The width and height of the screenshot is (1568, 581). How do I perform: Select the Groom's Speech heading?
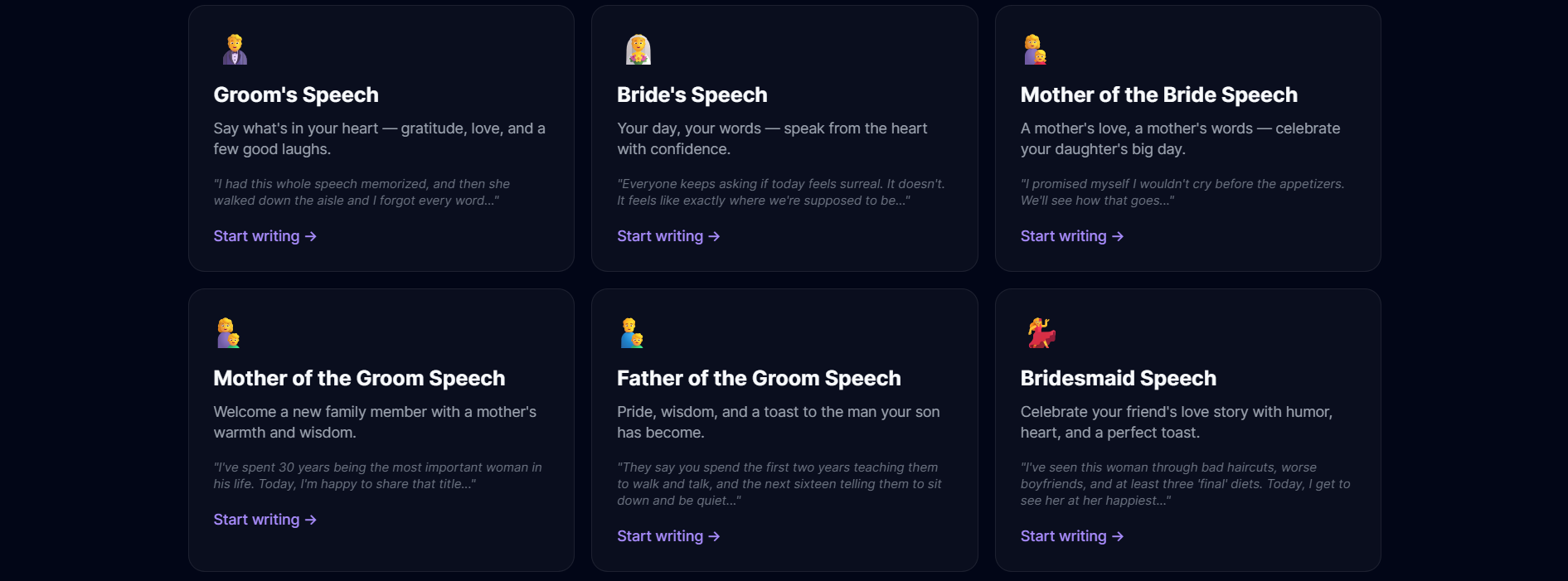[x=296, y=94]
